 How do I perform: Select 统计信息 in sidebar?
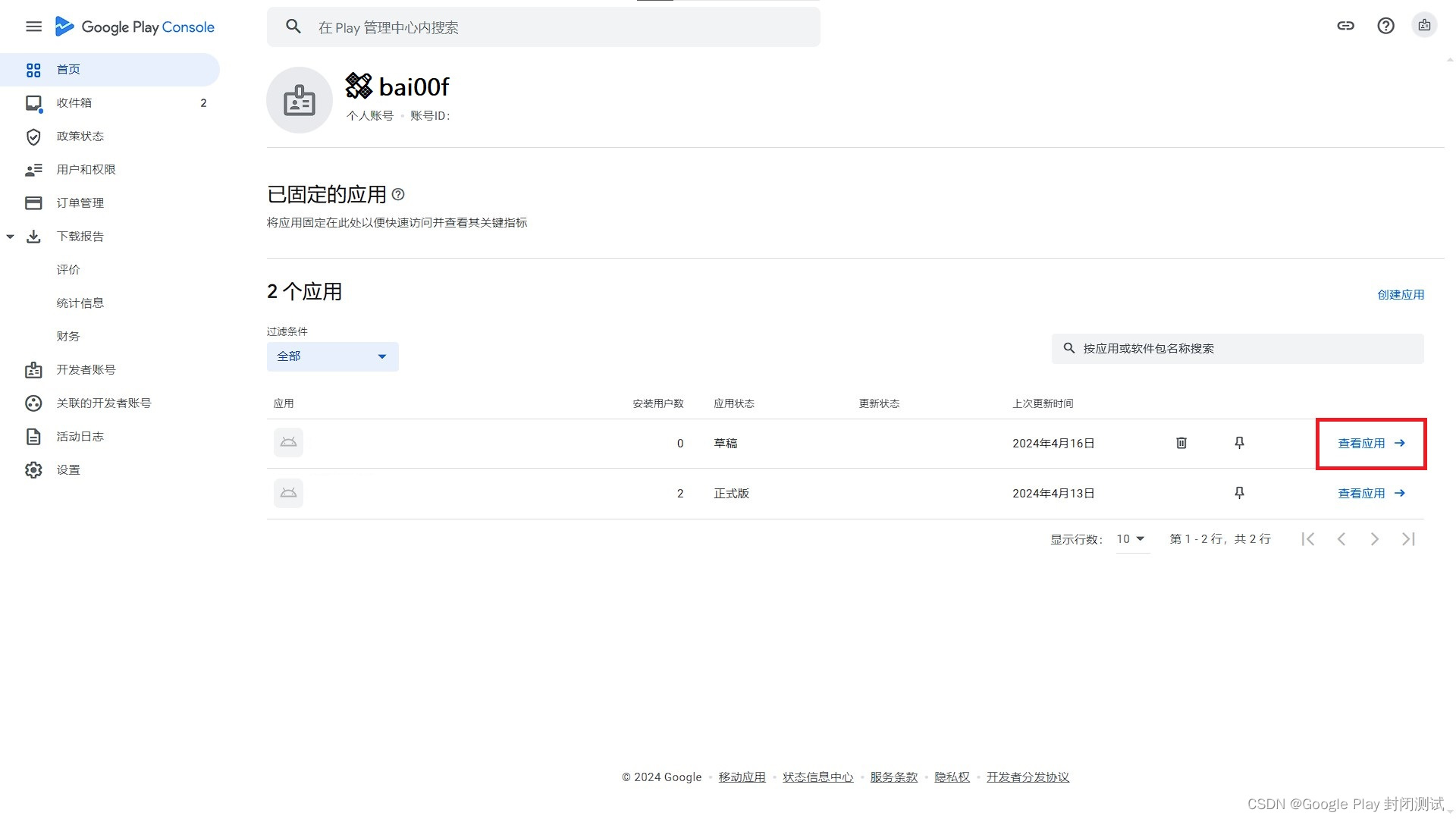click(80, 303)
